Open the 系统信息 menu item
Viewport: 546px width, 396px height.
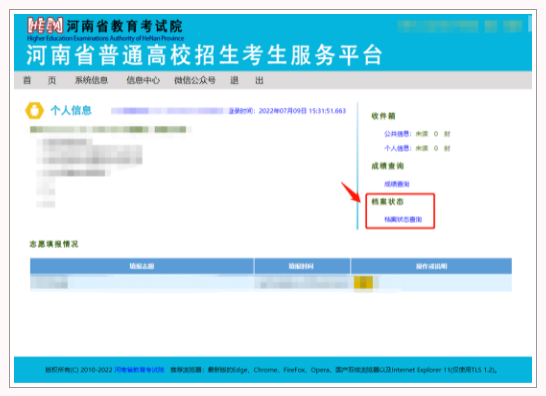tap(91, 80)
